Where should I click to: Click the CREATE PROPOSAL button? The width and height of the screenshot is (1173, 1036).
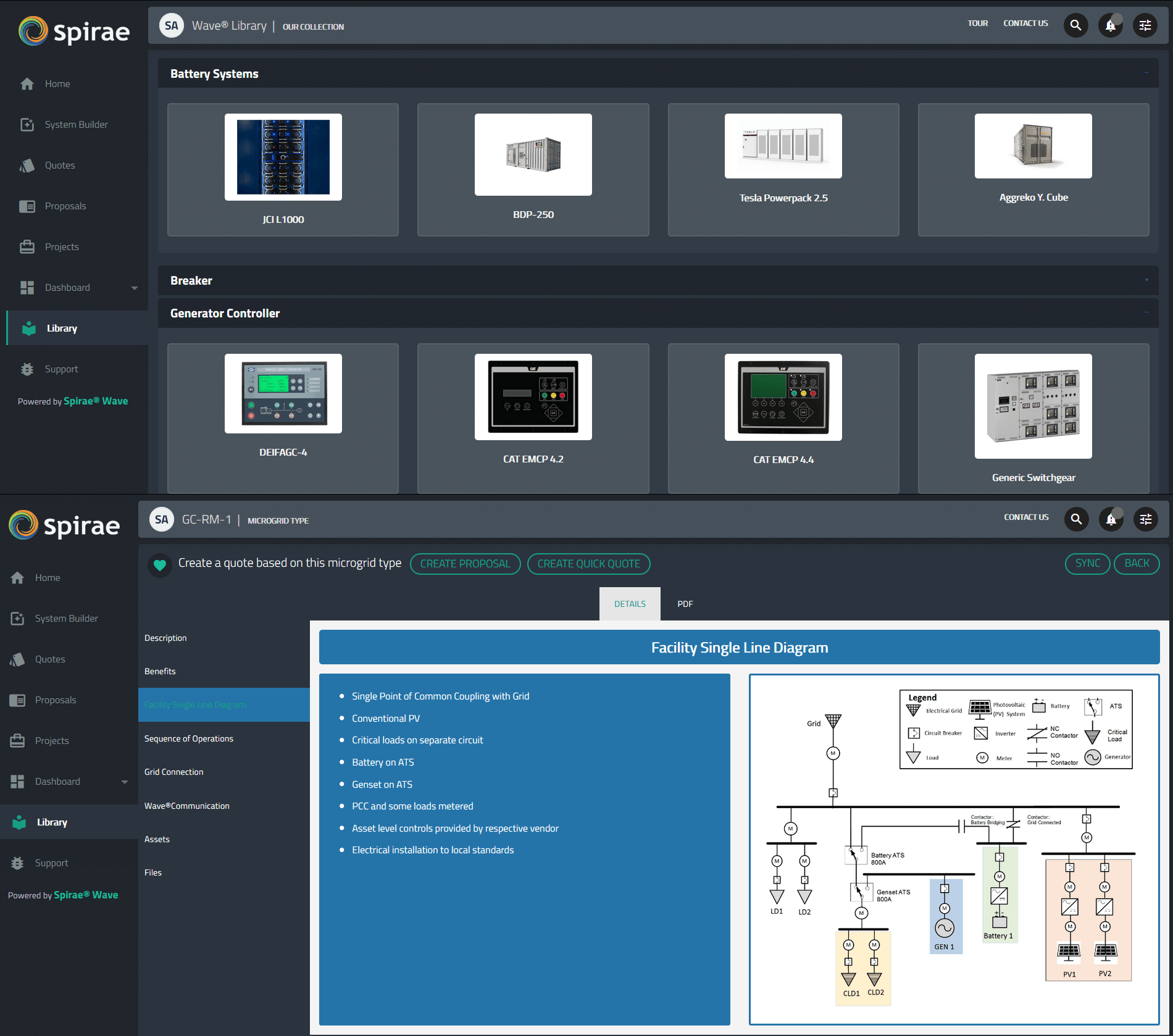click(465, 564)
